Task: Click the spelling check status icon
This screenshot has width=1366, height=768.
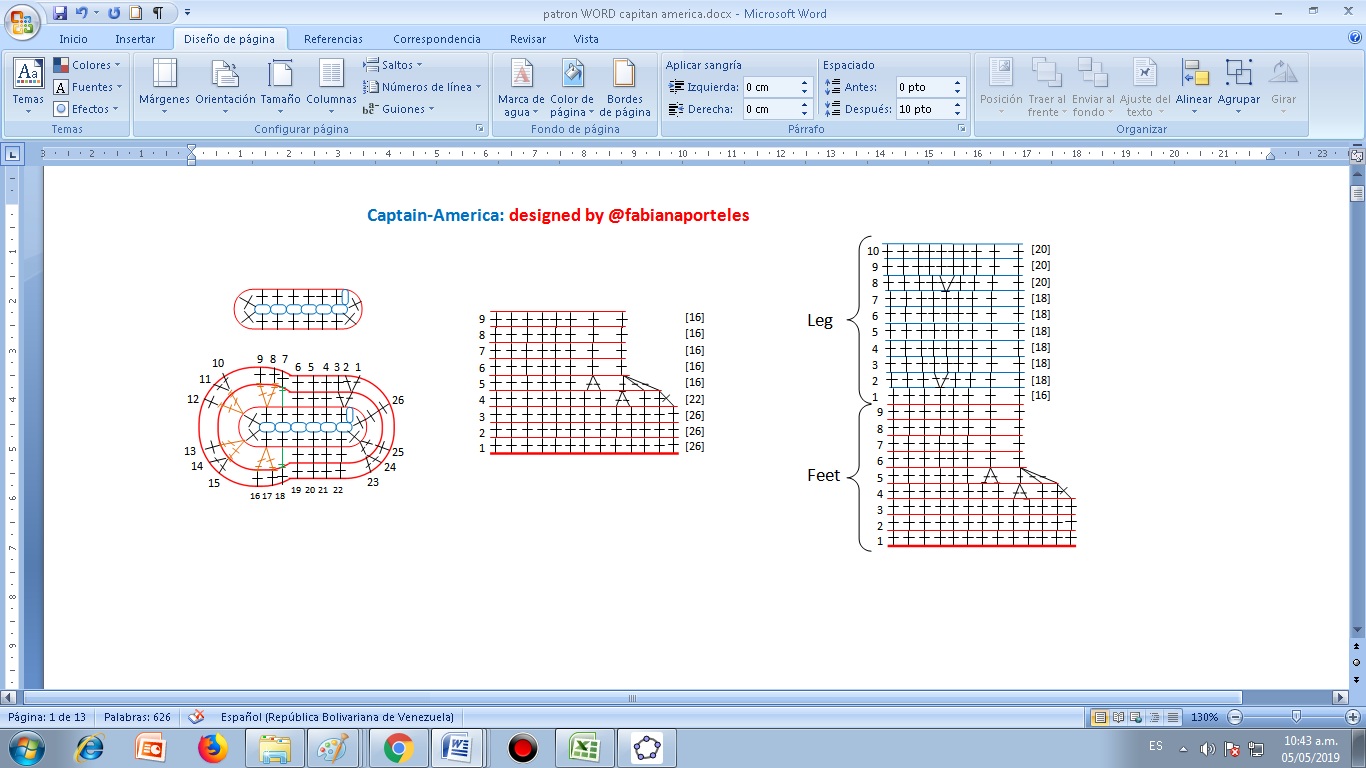Action: (196, 717)
